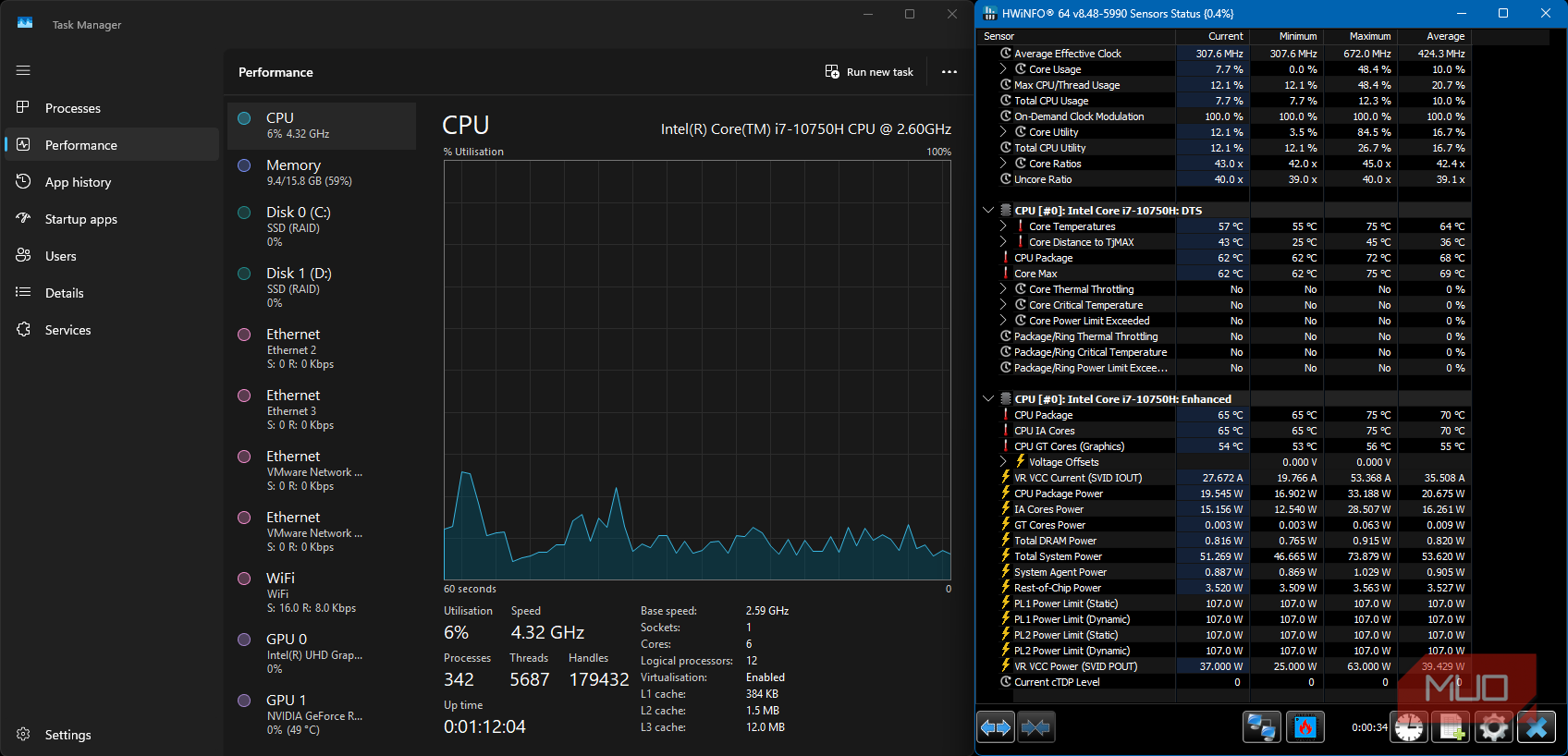Viewport: 1568px width, 756px height.
Task: Go to Processes page in Task Manager
Action: [x=112, y=108]
